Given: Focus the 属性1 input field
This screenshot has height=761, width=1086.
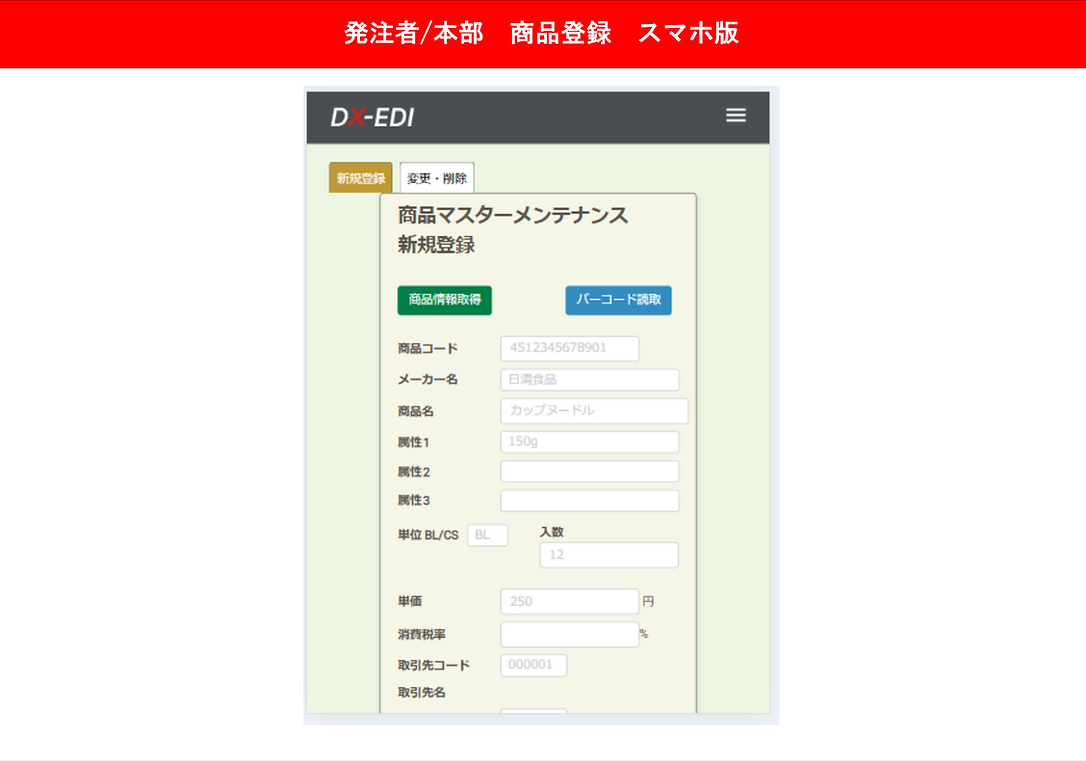Looking at the screenshot, I should (x=589, y=442).
